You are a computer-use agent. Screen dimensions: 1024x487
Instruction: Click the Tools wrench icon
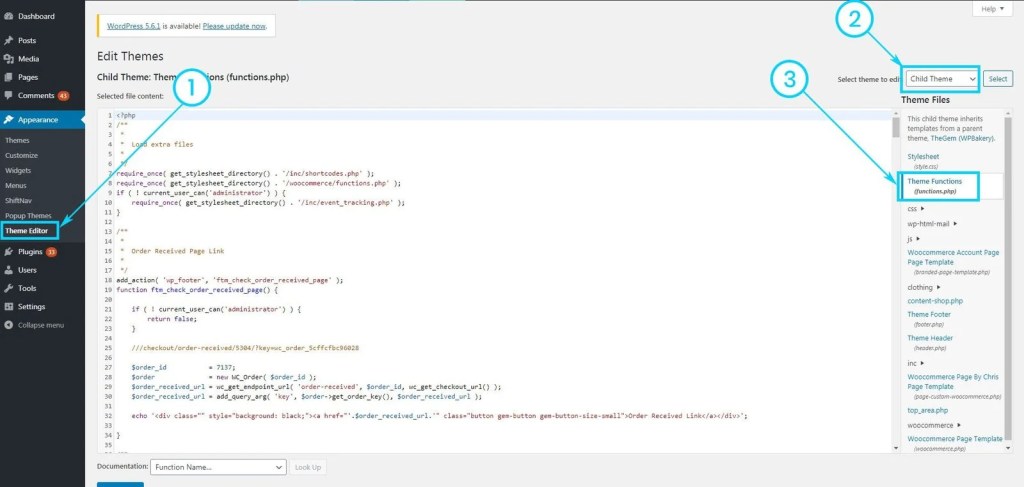pos(8,289)
